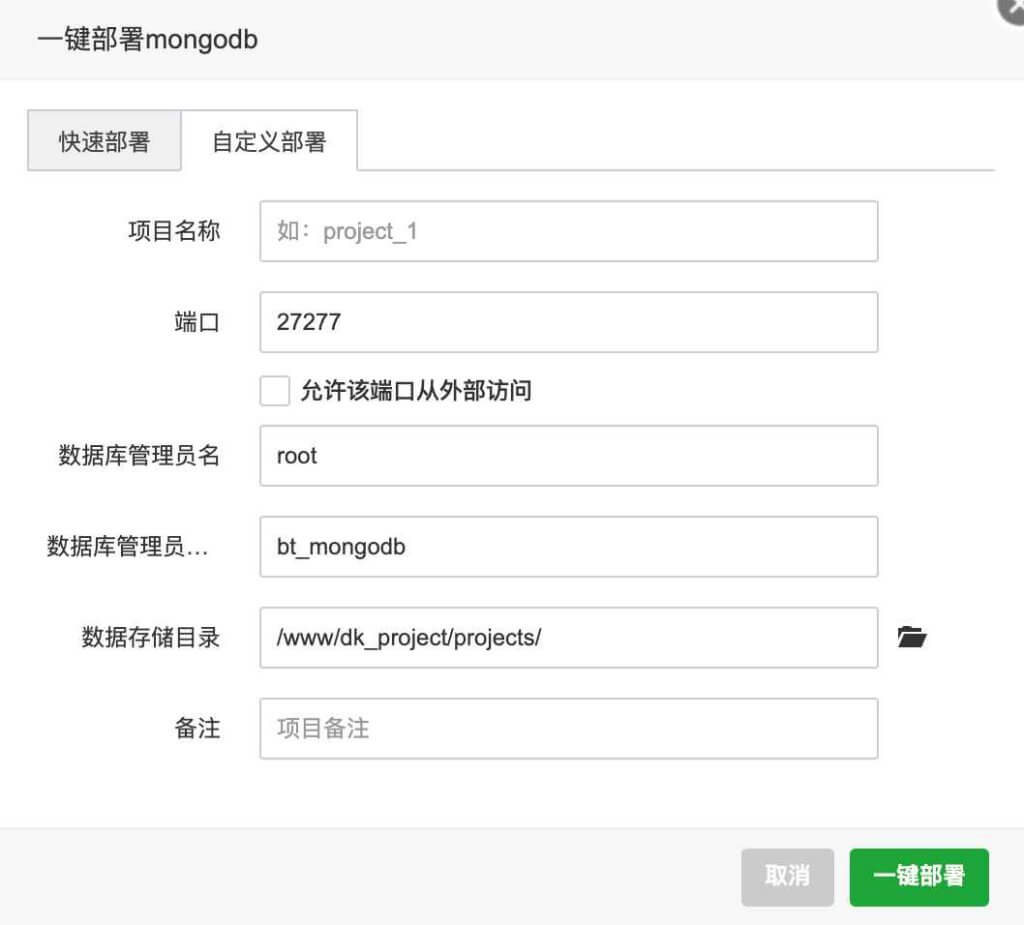
Task: Focus the 项目名称 input field
Action: point(569,231)
